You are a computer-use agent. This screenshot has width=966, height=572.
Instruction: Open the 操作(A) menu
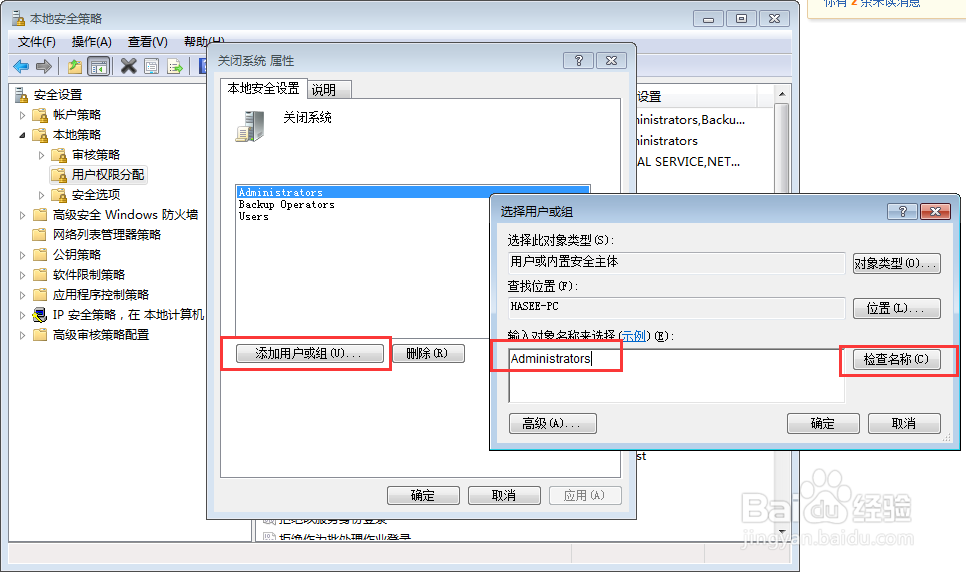click(x=91, y=42)
